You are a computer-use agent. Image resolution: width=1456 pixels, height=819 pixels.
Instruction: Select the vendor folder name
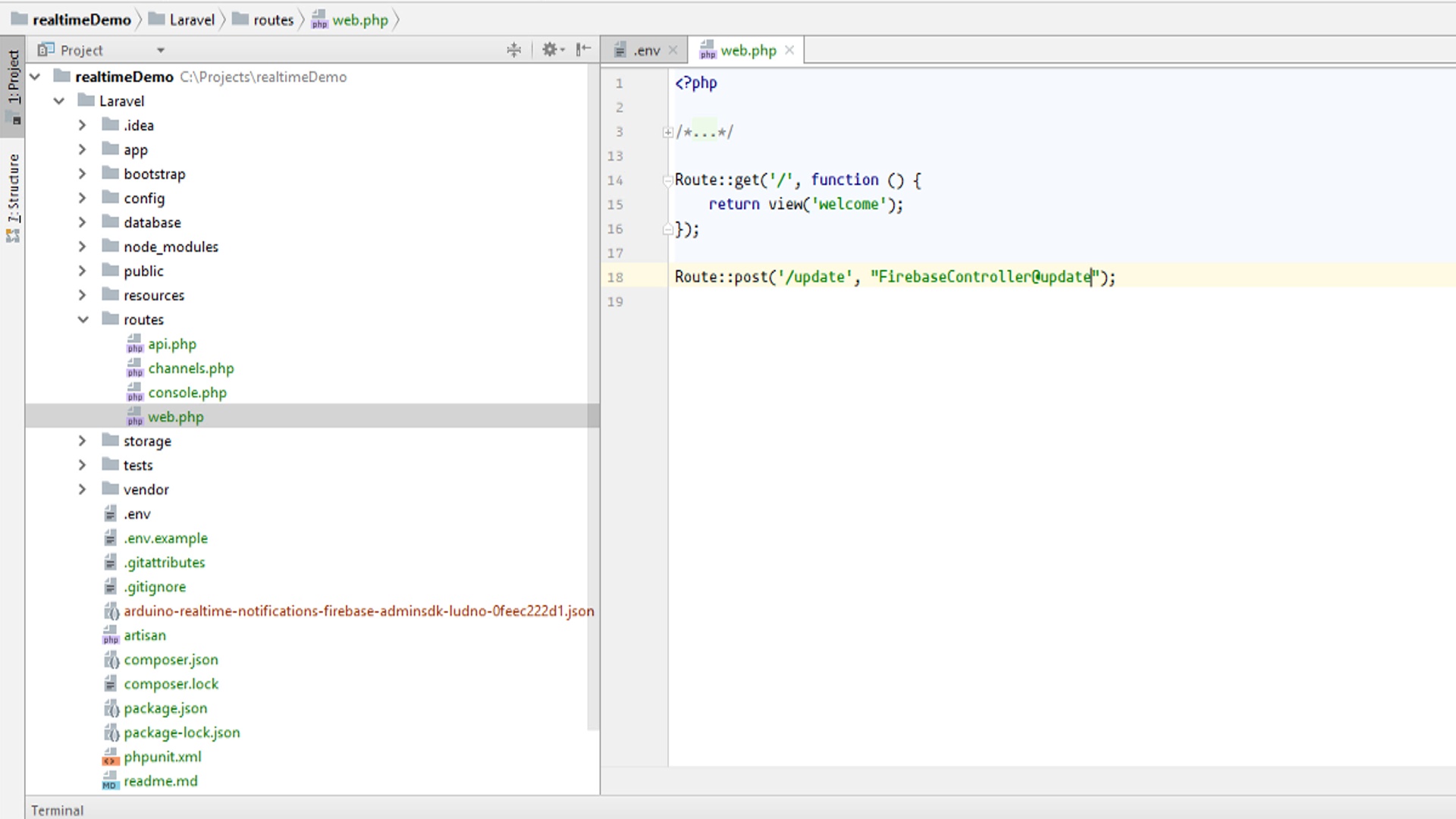pyautogui.click(x=146, y=489)
